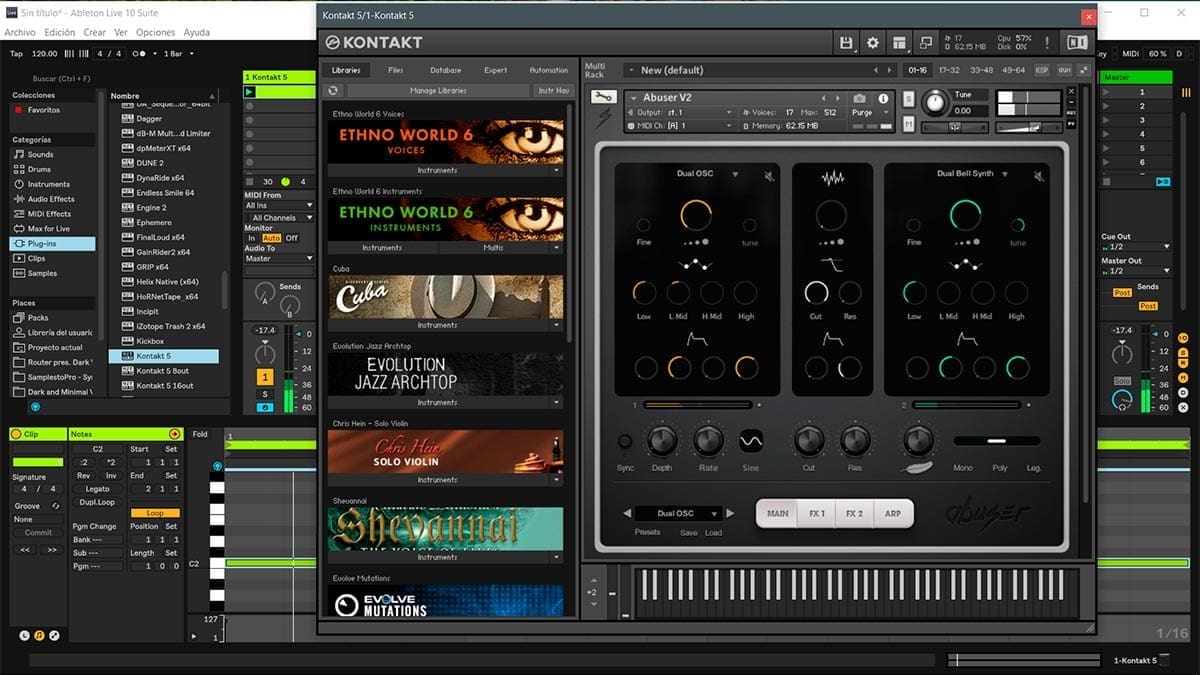Click the Mono/Poly/Leg. voice mode slider
Image resolution: width=1200 pixels, height=675 pixels.
pos(996,441)
